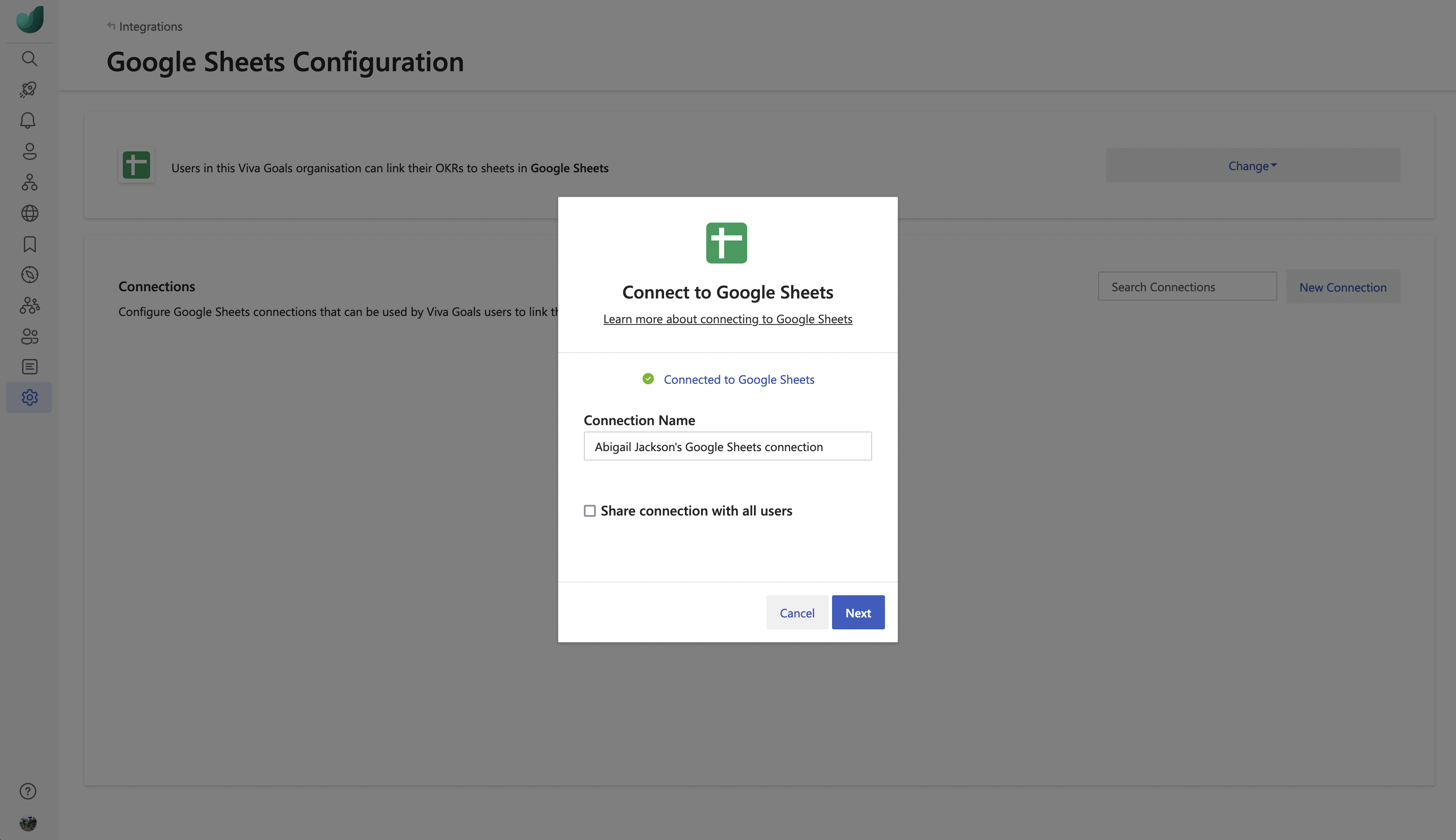
Task: Click the list document icon in sidebar
Action: pyautogui.click(x=29, y=367)
